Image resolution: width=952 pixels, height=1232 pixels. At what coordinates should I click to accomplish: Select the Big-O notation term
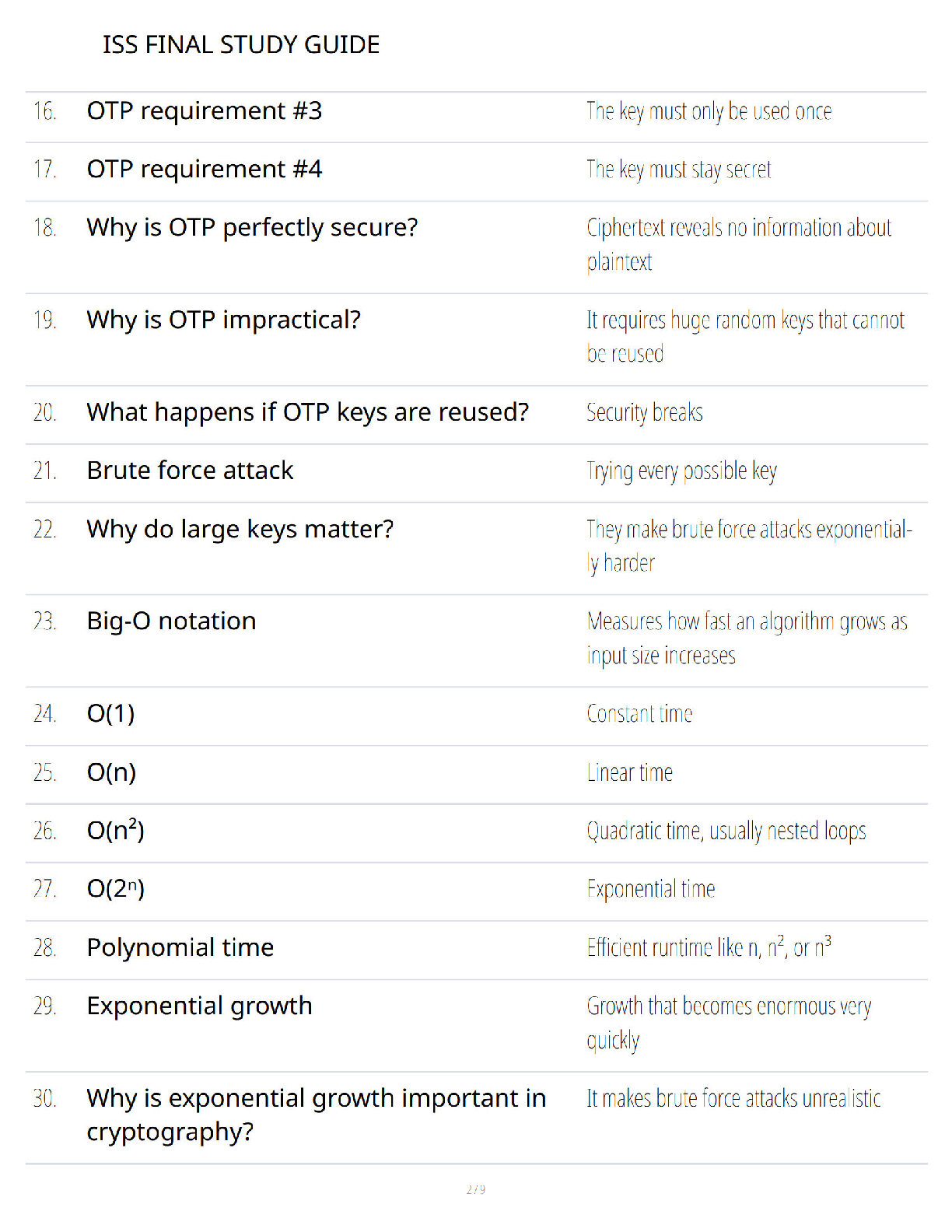171,621
